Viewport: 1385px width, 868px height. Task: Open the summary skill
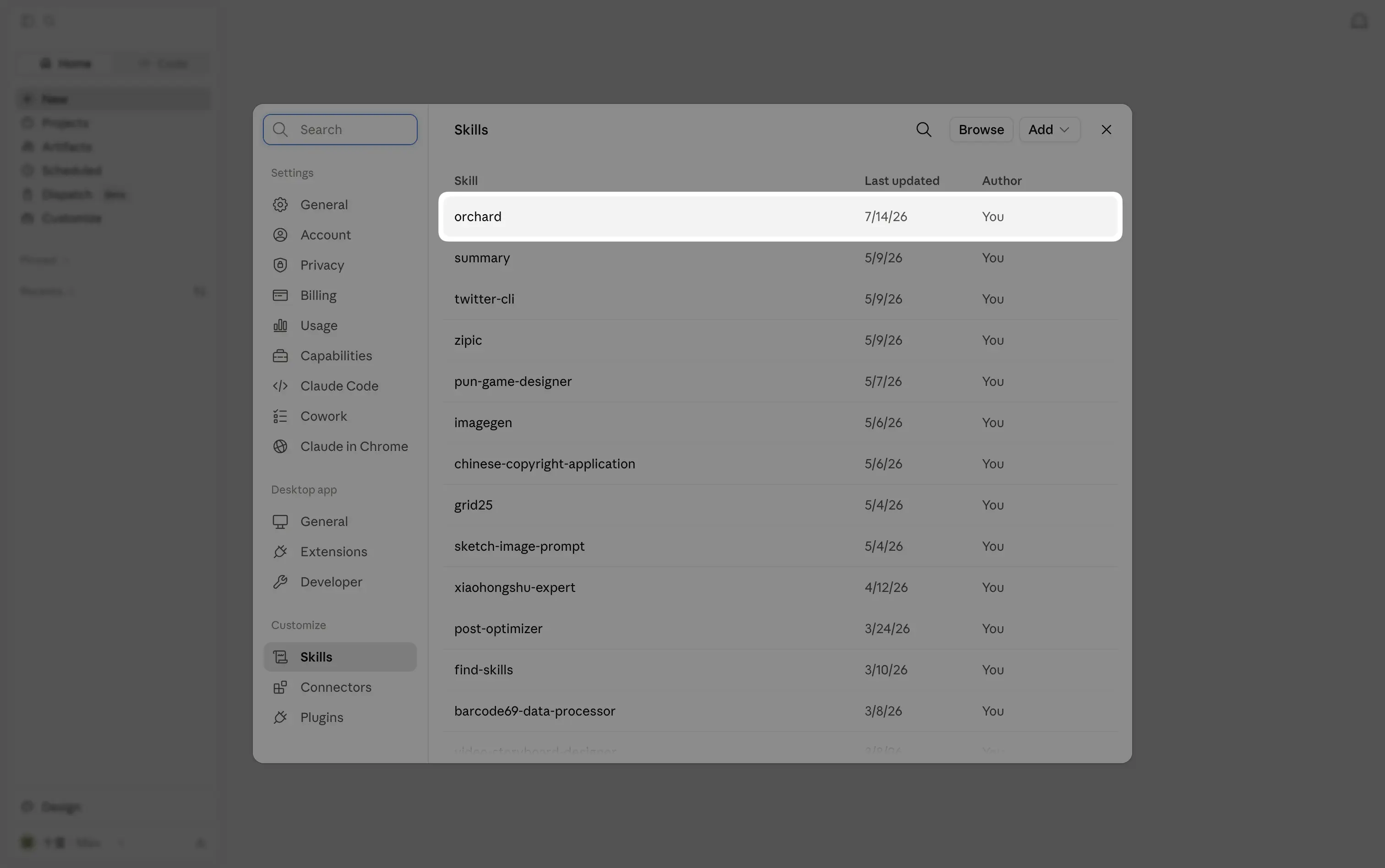point(780,258)
